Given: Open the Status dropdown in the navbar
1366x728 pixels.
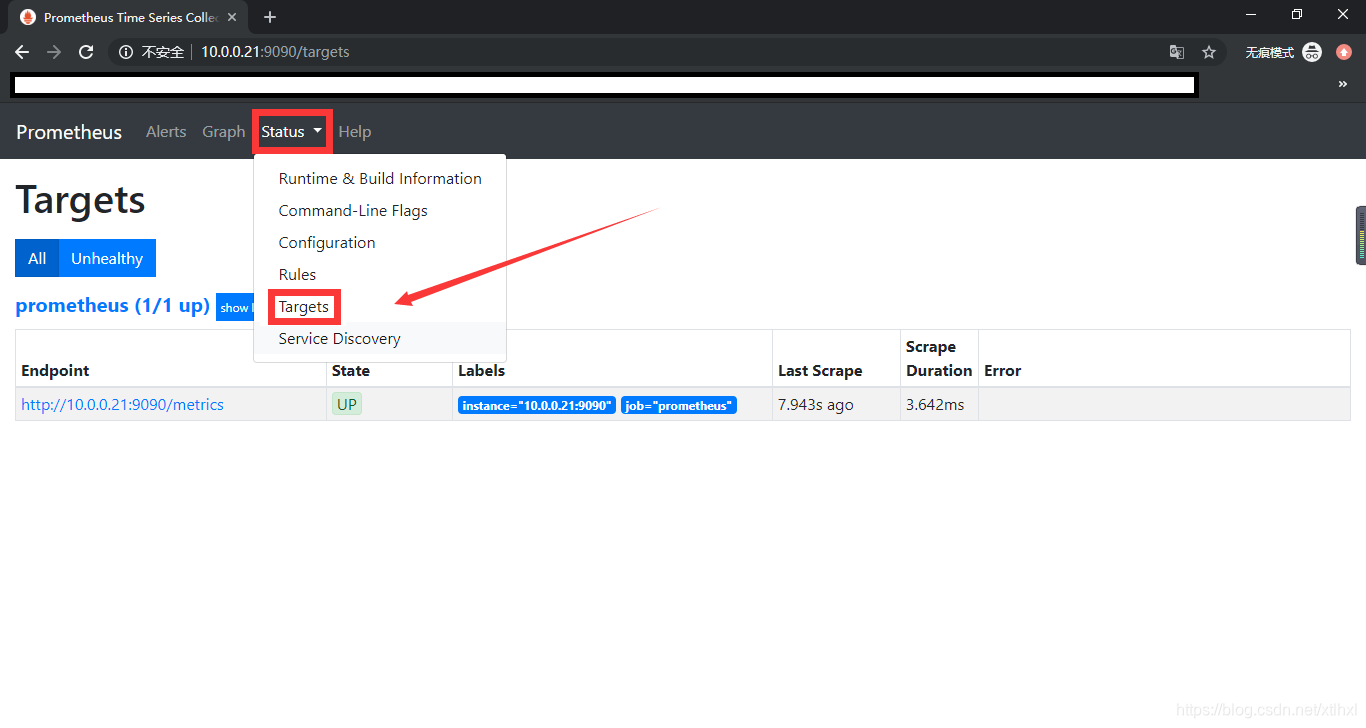Looking at the screenshot, I should [x=292, y=132].
